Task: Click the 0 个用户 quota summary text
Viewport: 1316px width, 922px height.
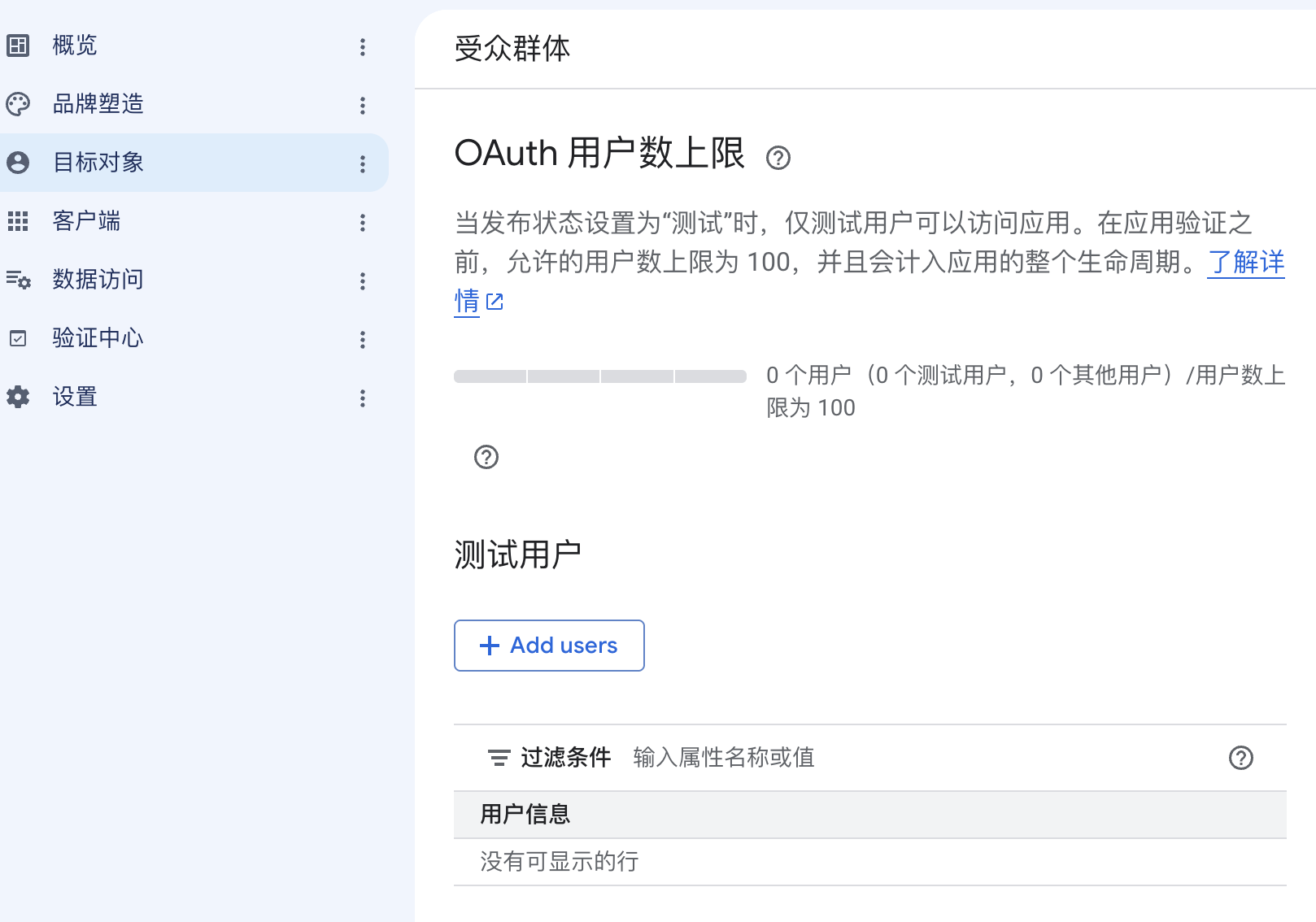Action: [1026, 391]
